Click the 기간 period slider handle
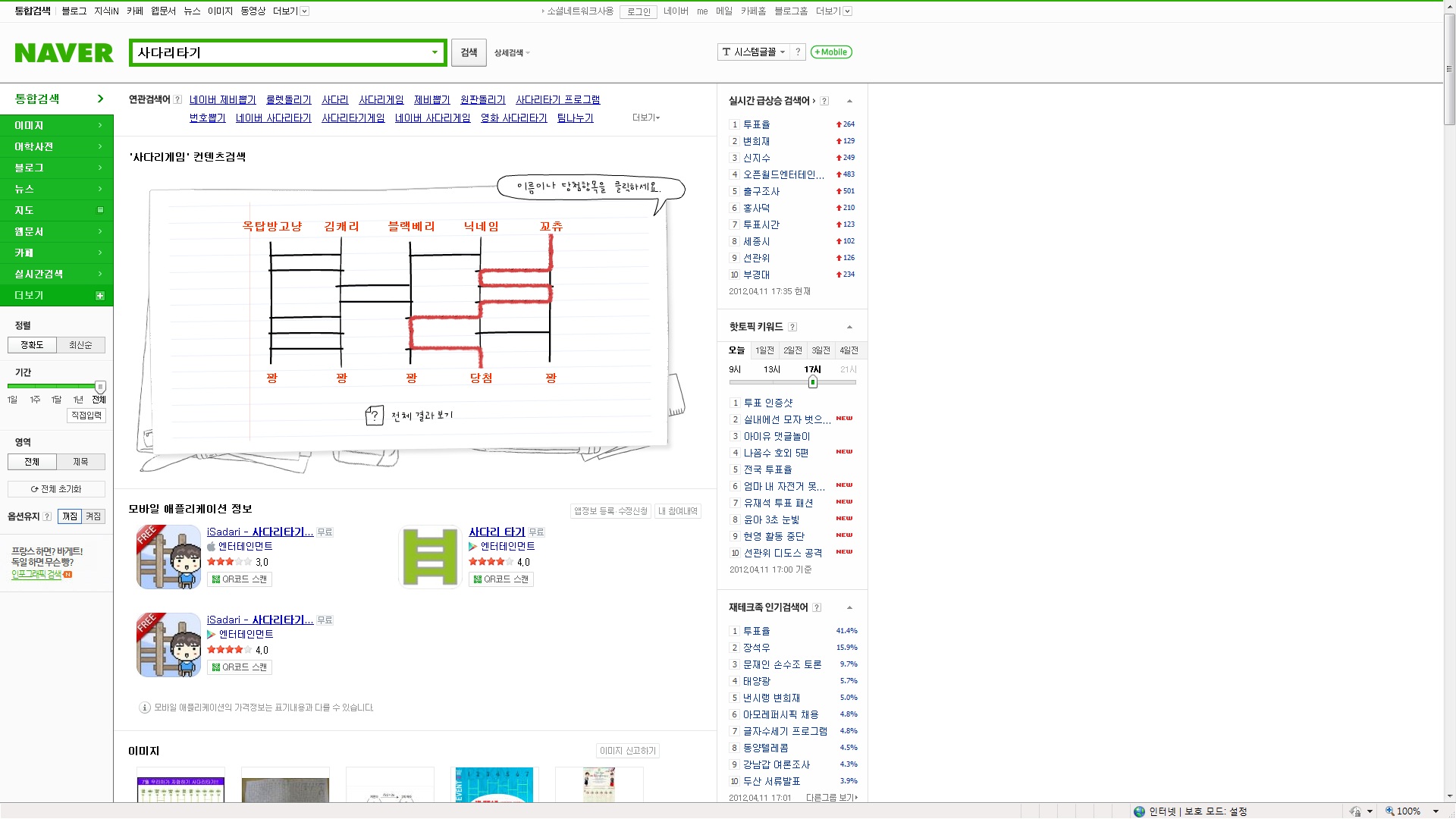Screen dimensions: 1456x819 click(100, 387)
